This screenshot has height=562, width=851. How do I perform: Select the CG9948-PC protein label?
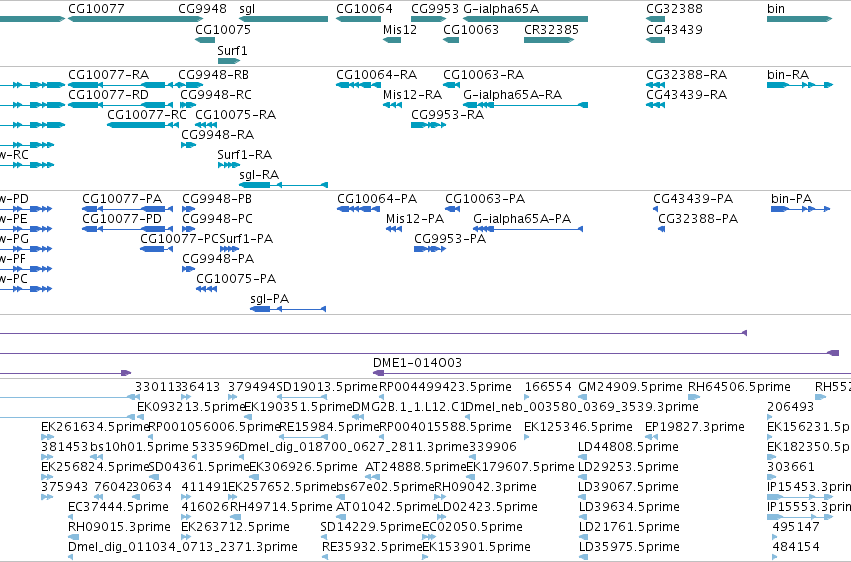pos(218,219)
